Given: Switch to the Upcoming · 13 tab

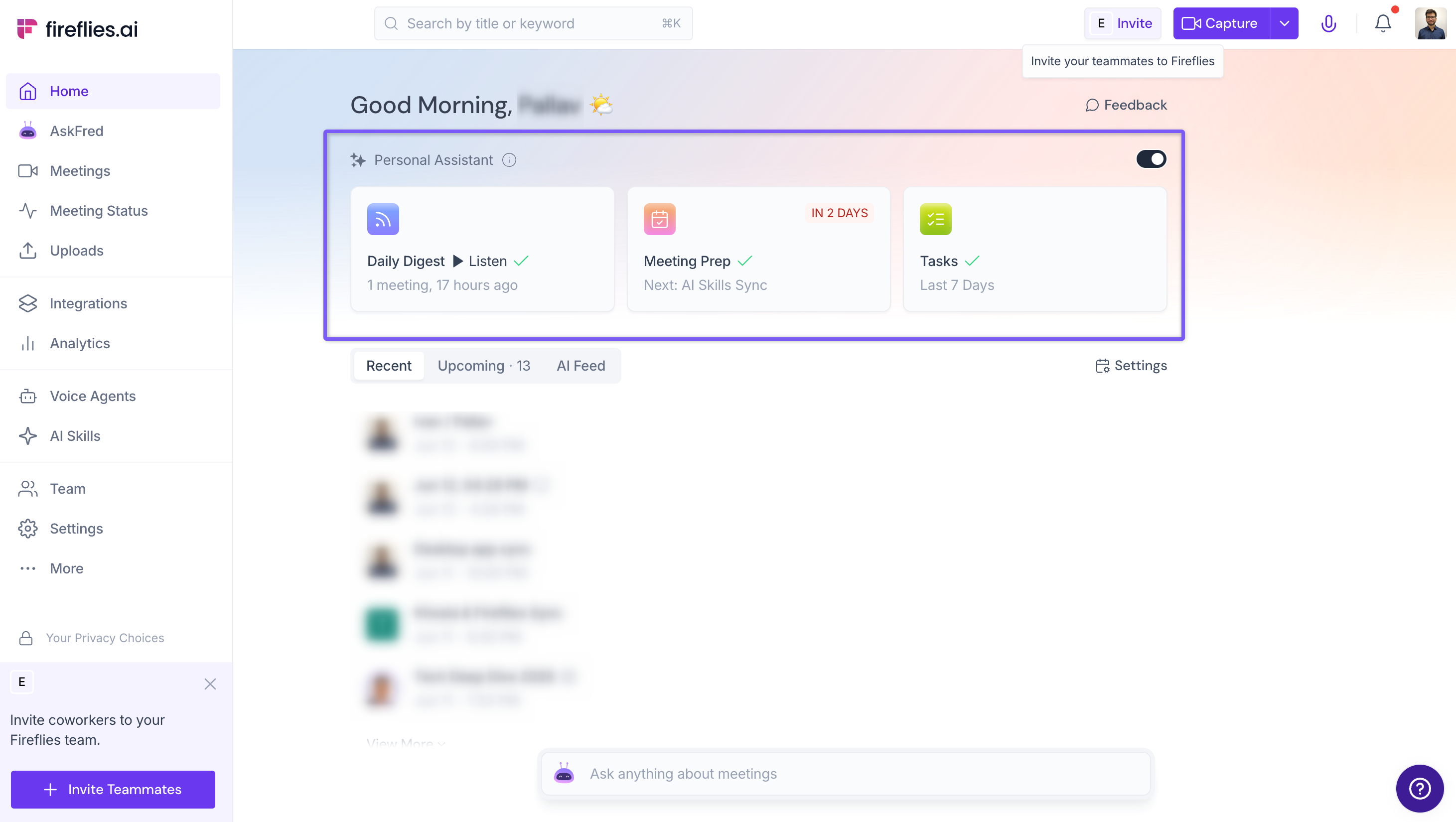Looking at the screenshot, I should [x=484, y=366].
